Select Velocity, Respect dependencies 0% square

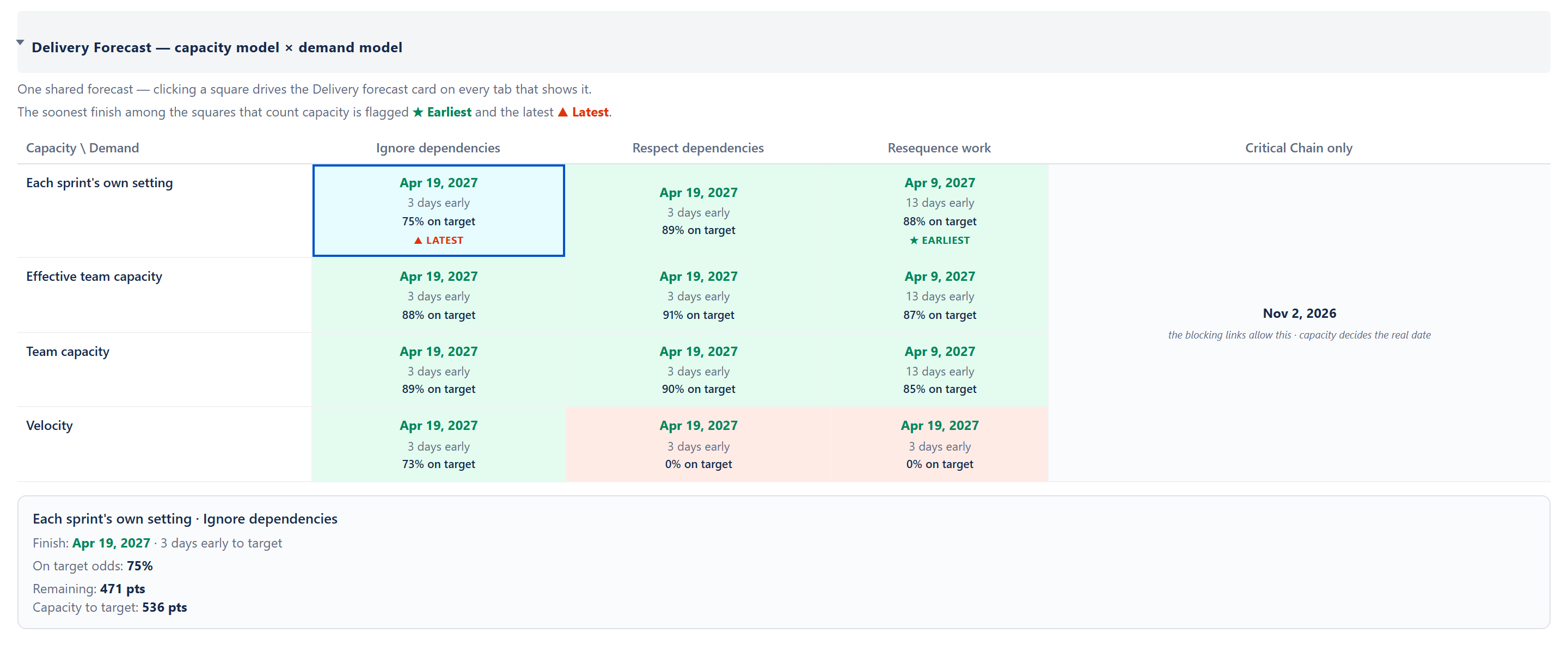698,445
